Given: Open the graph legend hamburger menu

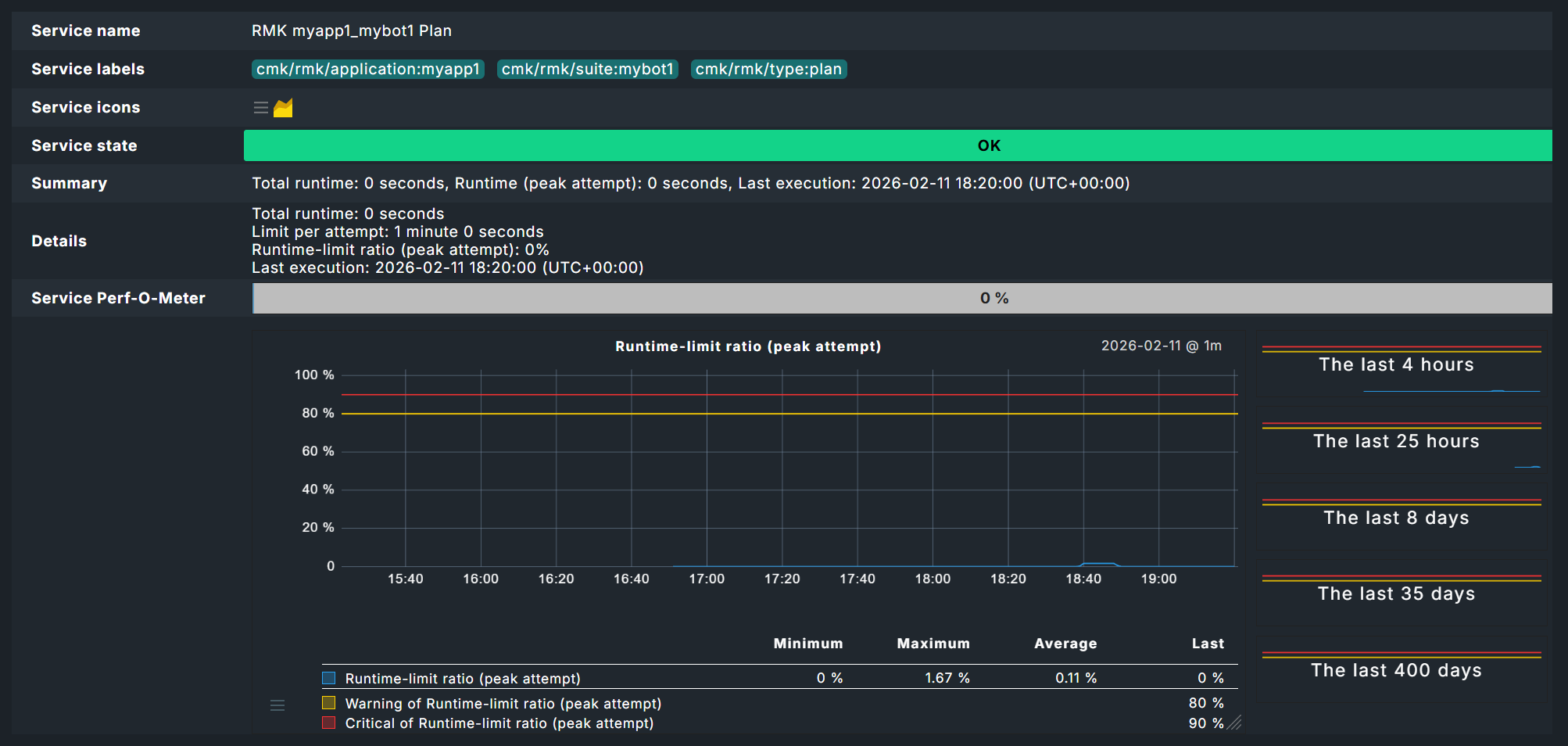Looking at the screenshot, I should [277, 705].
